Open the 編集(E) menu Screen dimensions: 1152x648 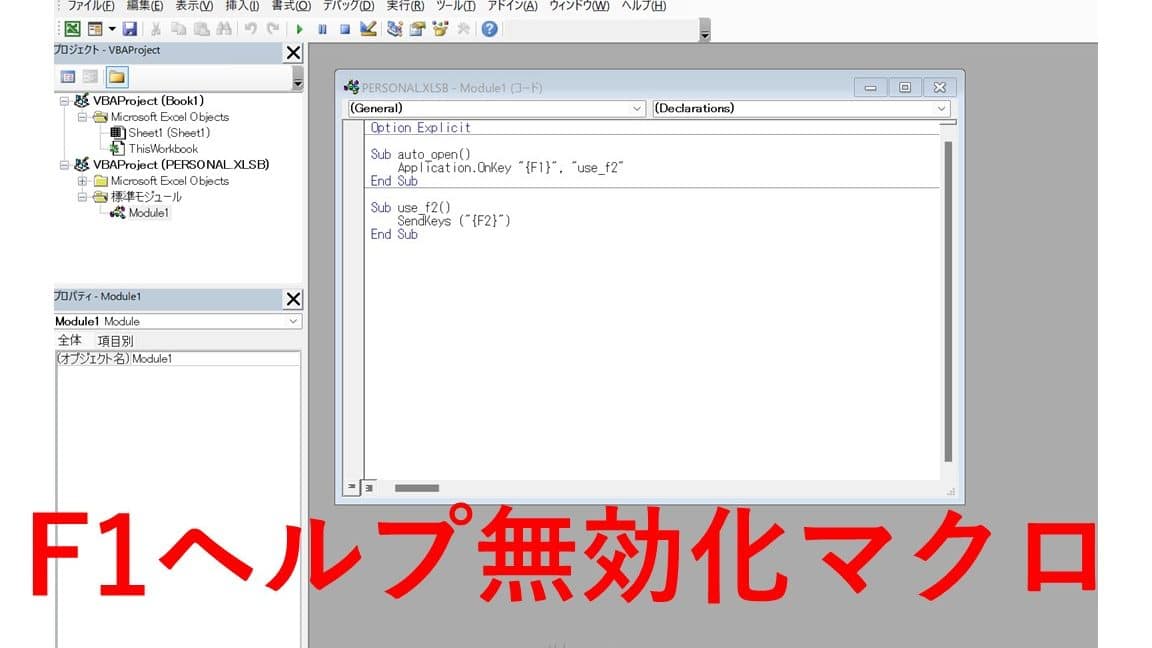(145, 6)
